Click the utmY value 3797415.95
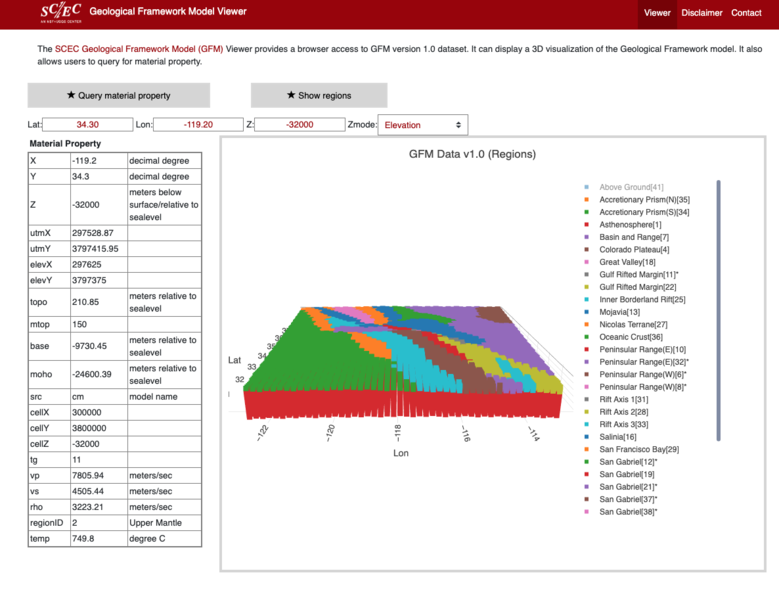The width and height of the screenshot is (779, 600). pyautogui.click(x=95, y=249)
